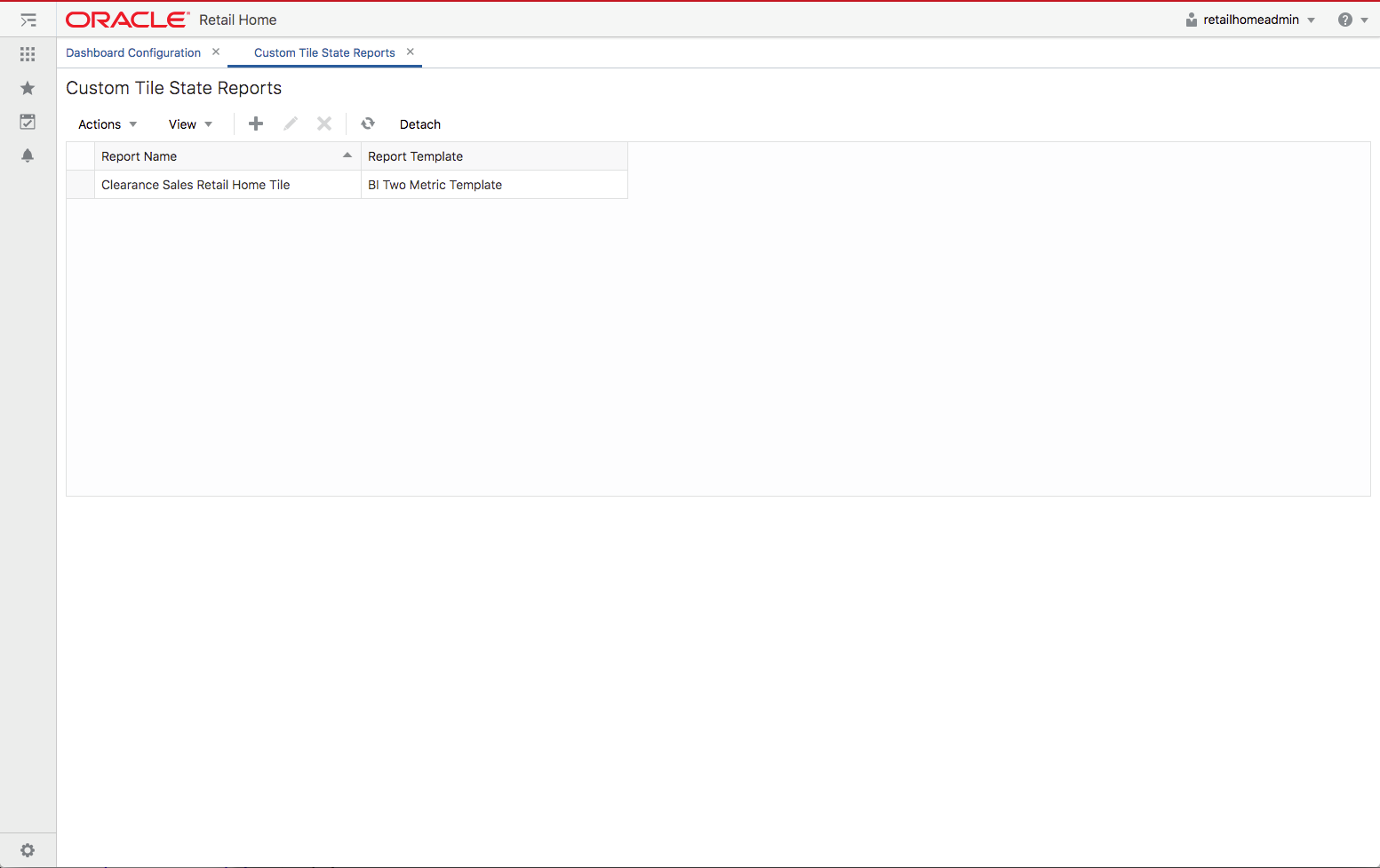Refresh the reports table
This screenshot has width=1380, height=868.
coord(367,123)
